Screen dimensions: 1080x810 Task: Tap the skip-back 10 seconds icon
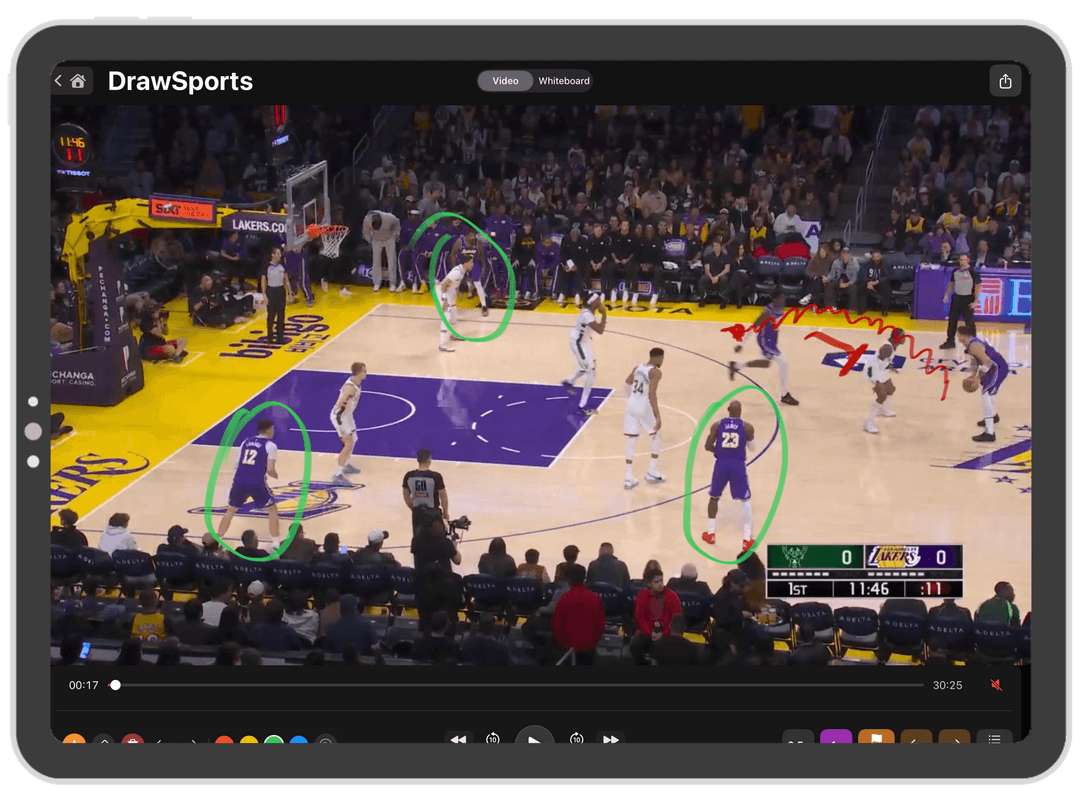pos(491,741)
